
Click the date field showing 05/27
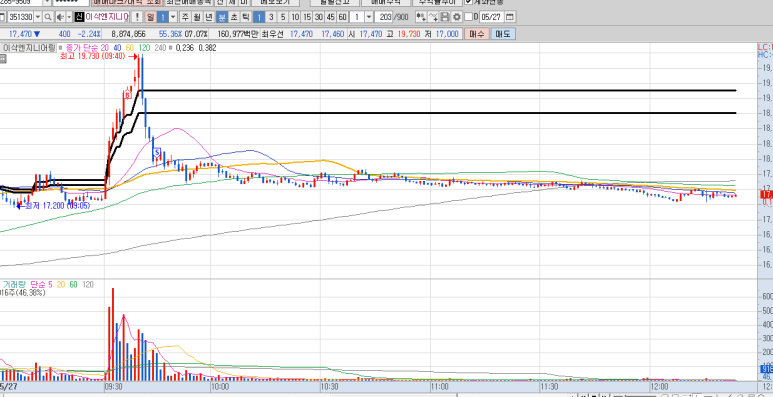click(491, 17)
